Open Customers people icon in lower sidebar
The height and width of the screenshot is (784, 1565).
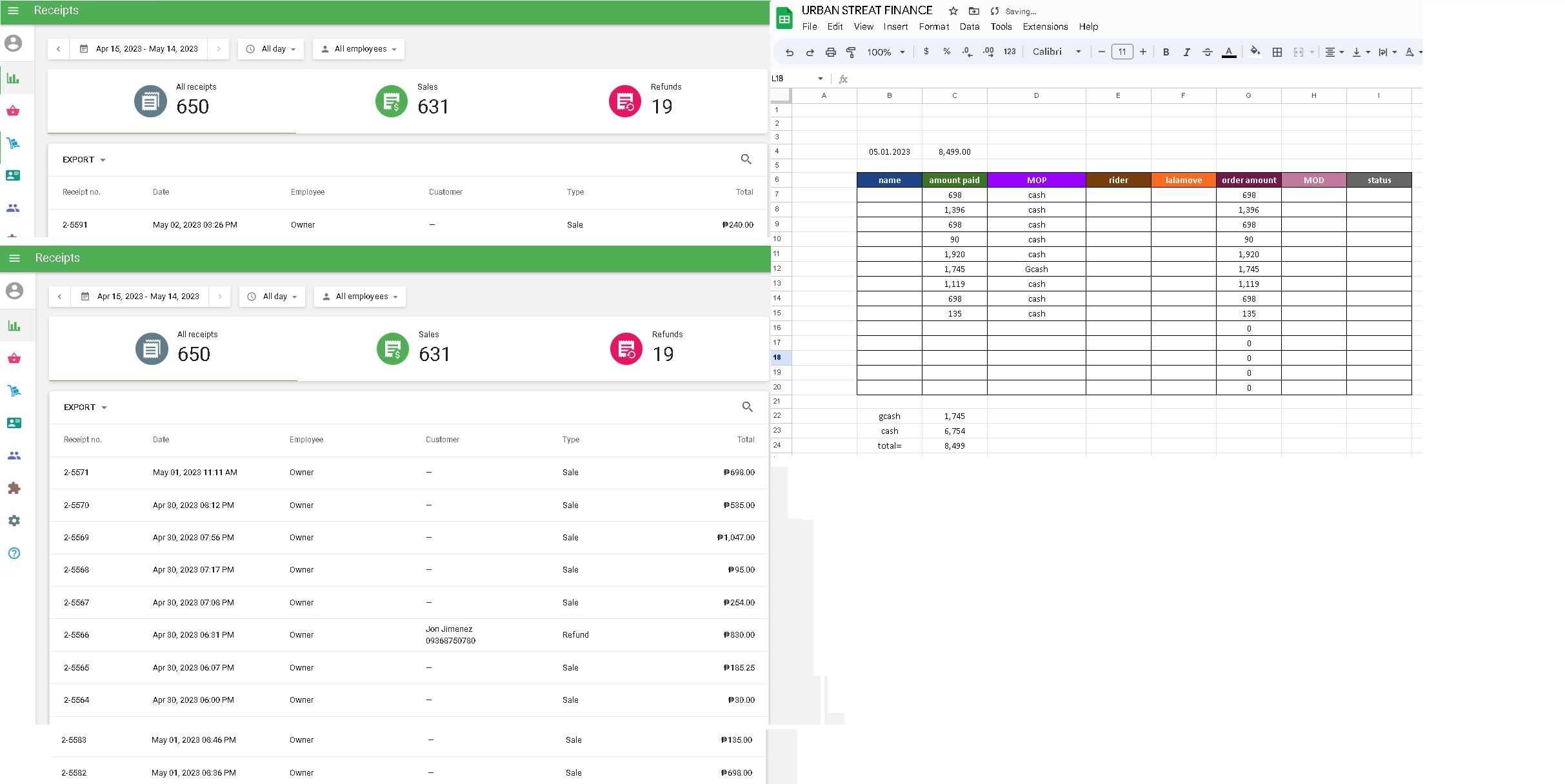(x=14, y=456)
